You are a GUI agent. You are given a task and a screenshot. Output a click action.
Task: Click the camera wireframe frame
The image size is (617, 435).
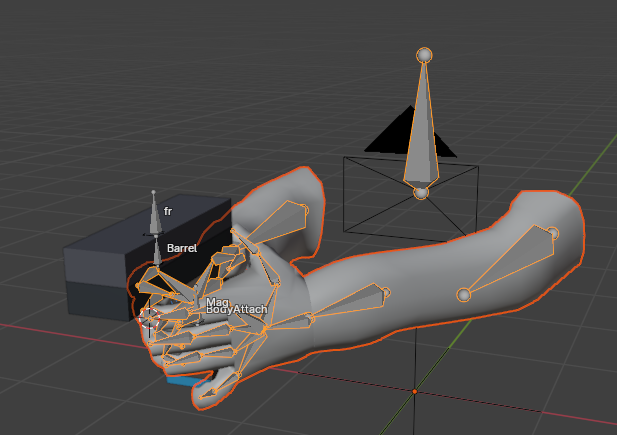point(411,199)
